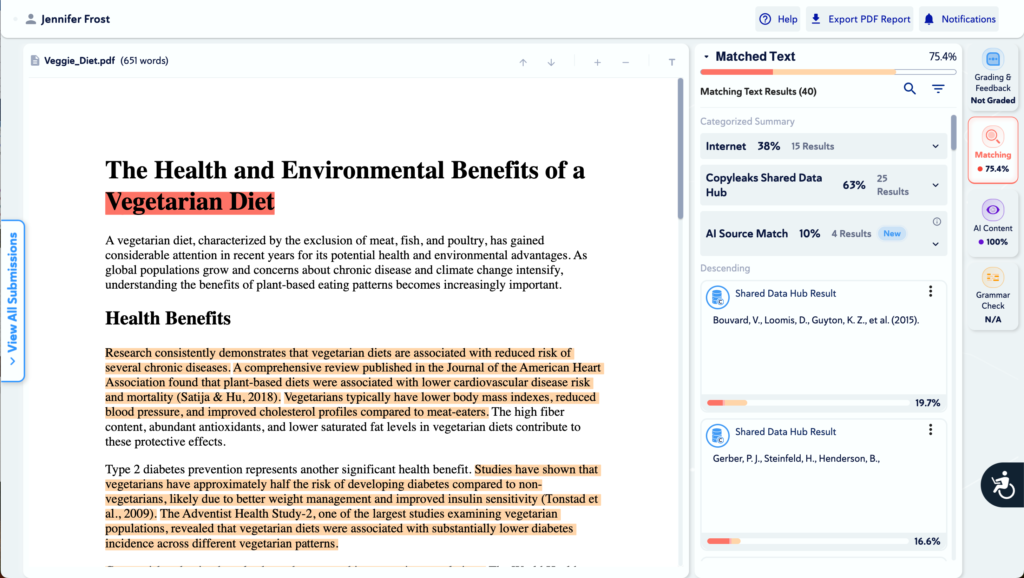The width and height of the screenshot is (1024, 578).
Task: Open accessibility options widget
Action: click(x=1001, y=484)
